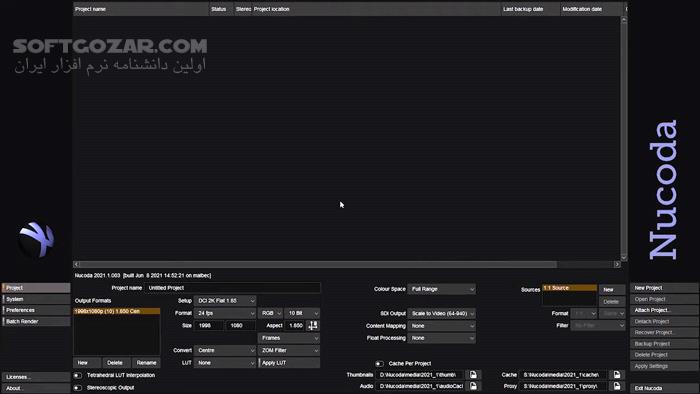The width and height of the screenshot is (700, 394).
Task: Sort by the Project name column header
Action: pyautogui.click(x=141, y=9)
